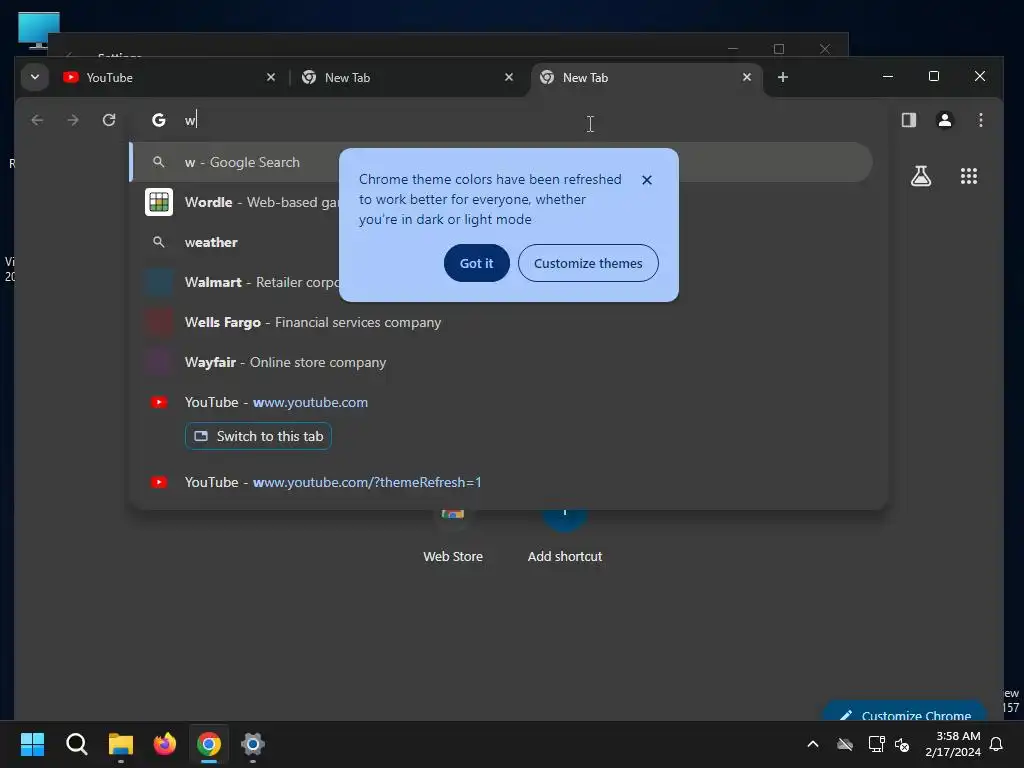Go forward with the forward arrow
The width and height of the screenshot is (1024, 768).
coord(73,120)
